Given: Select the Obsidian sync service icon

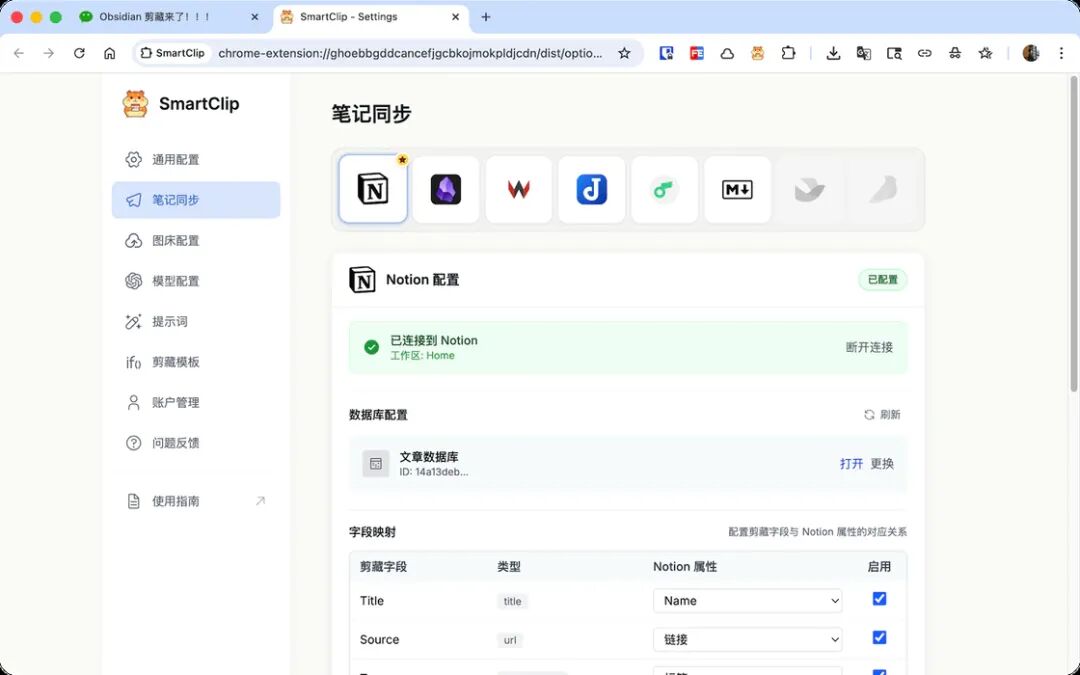Looking at the screenshot, I should [445, 189].
